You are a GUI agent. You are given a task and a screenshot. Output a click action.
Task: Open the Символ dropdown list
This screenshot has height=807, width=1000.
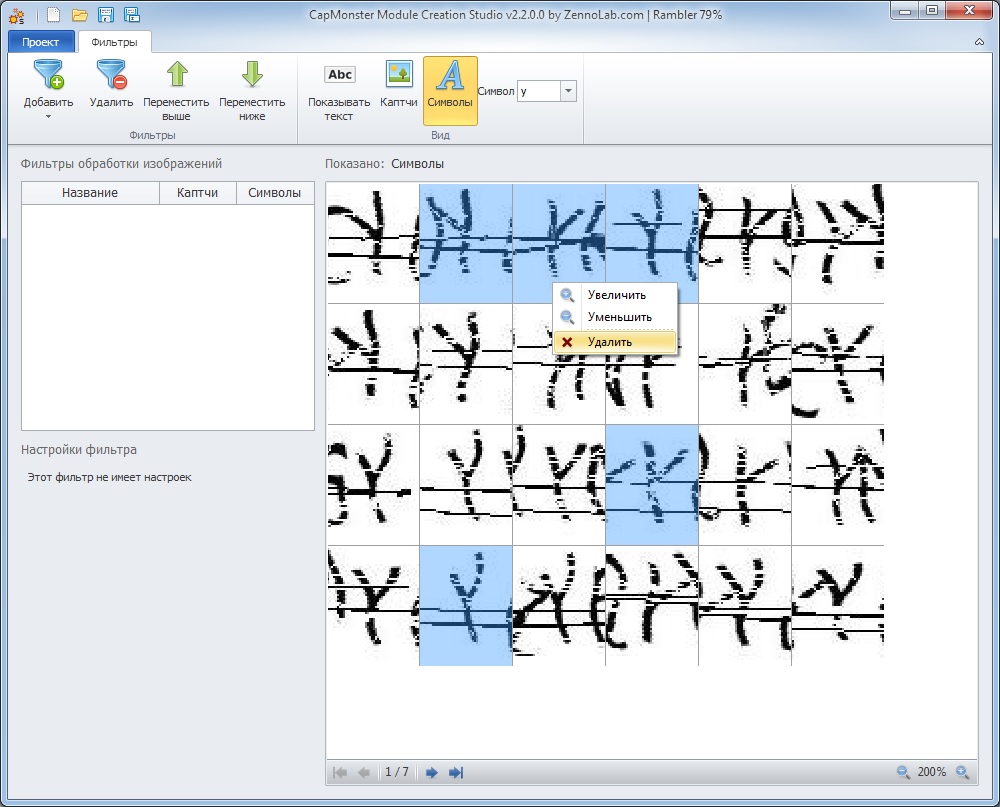(568, 91)
